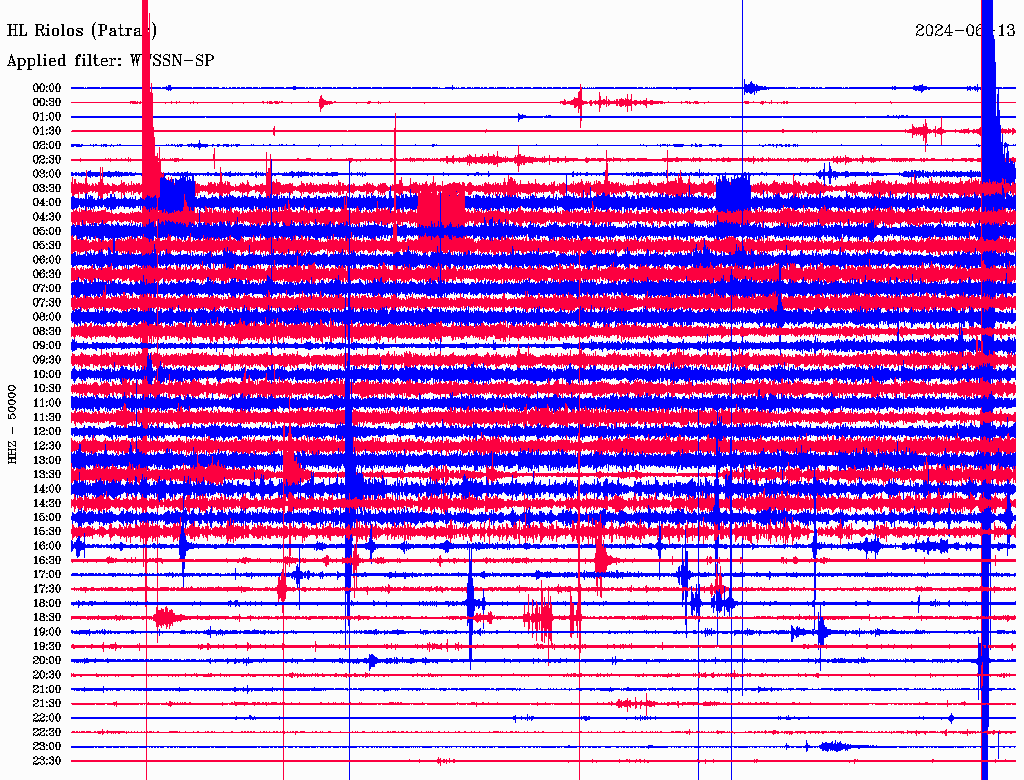Click the 22:30 time label
The height and width of the screenshot is (780, 1024).
[x=47, y=732]
